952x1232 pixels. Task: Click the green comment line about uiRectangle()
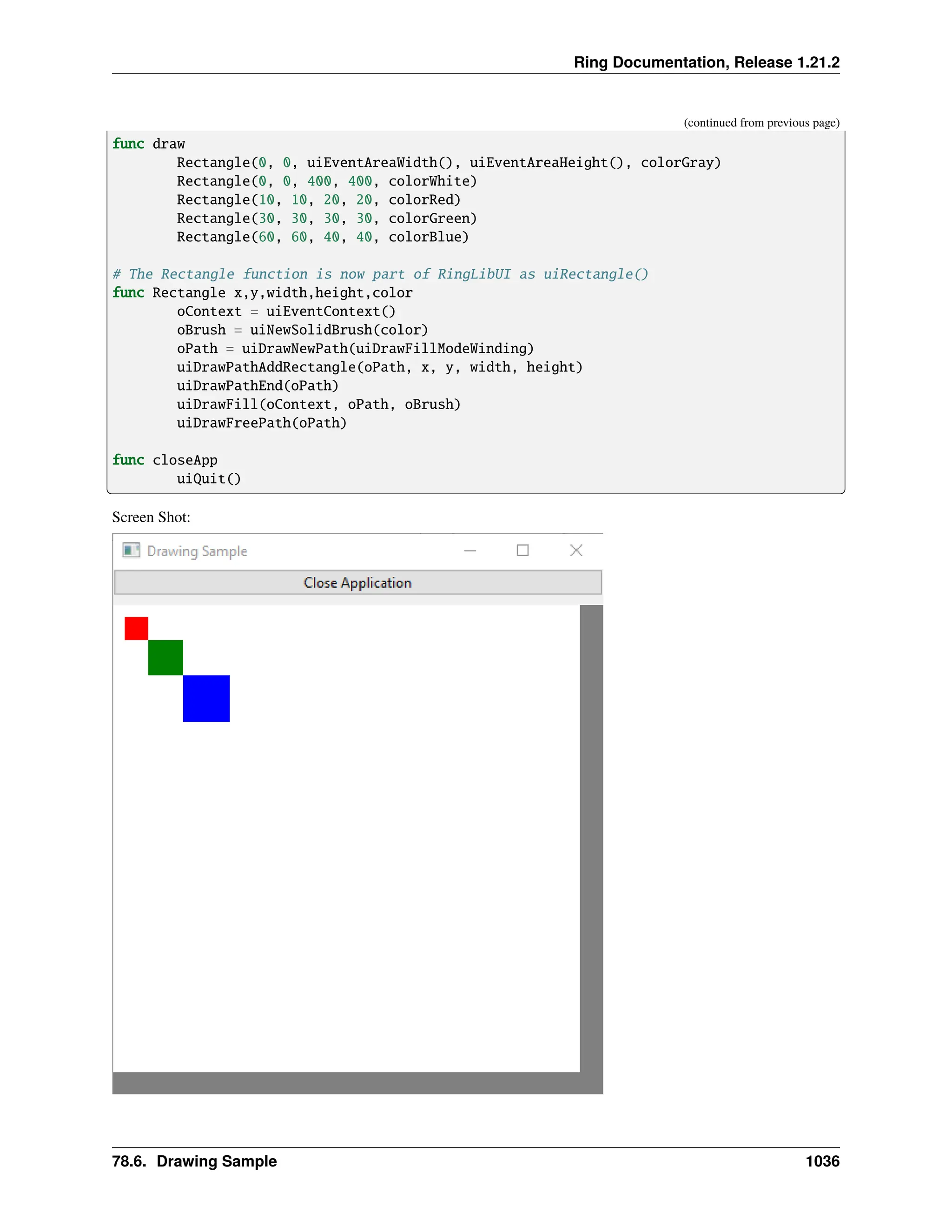pos(380,274)
